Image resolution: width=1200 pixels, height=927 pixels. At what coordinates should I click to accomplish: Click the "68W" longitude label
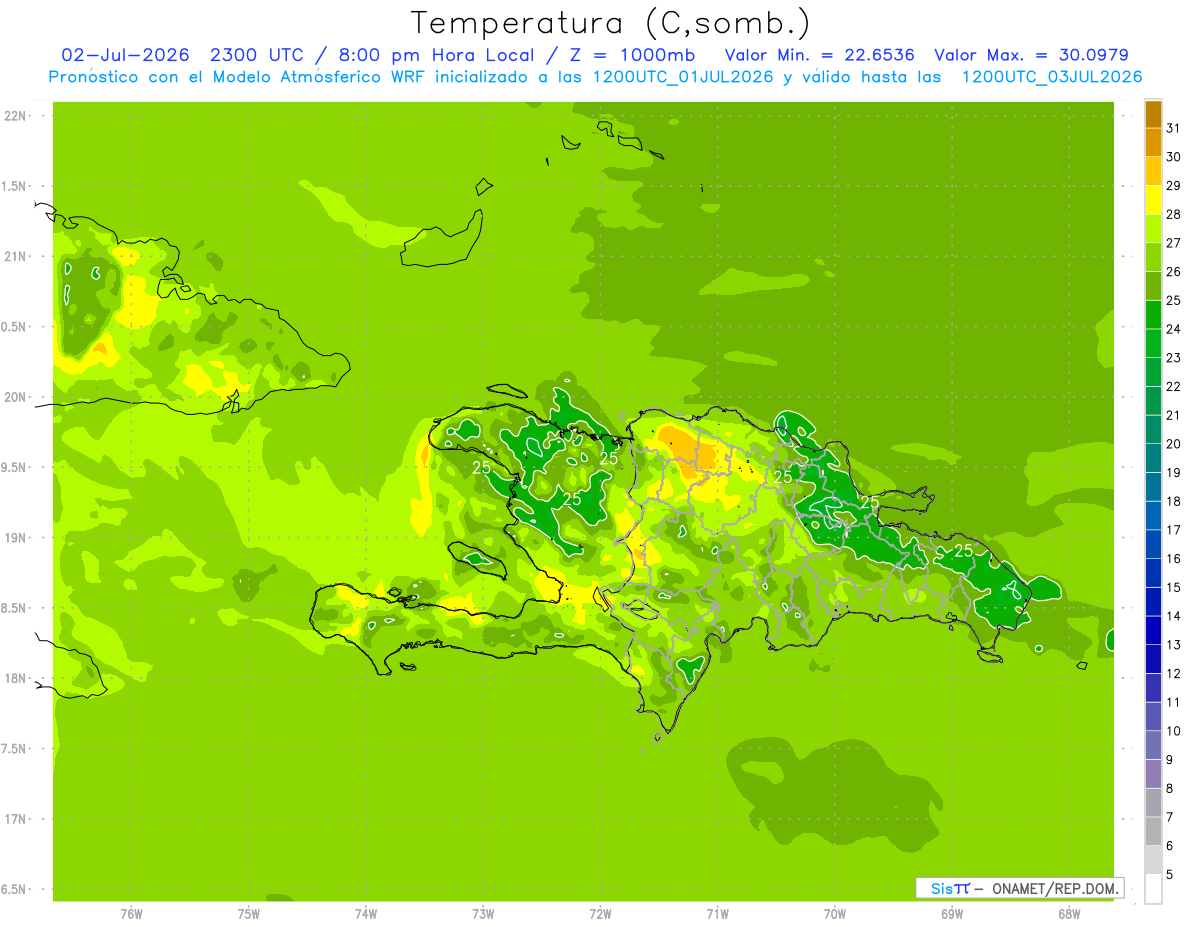click(x=1068, y=914)
